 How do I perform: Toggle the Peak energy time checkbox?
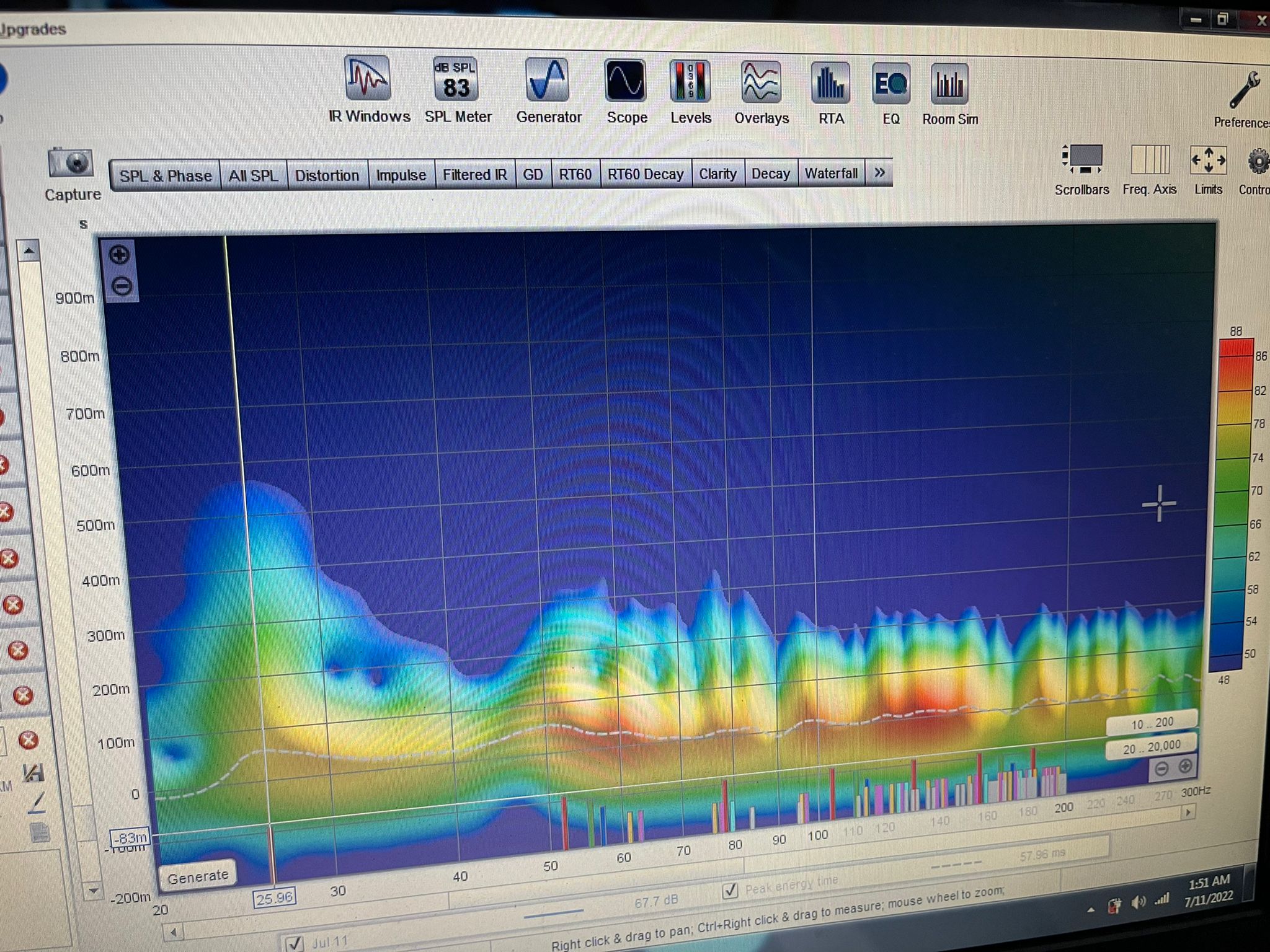coord(731,891)
